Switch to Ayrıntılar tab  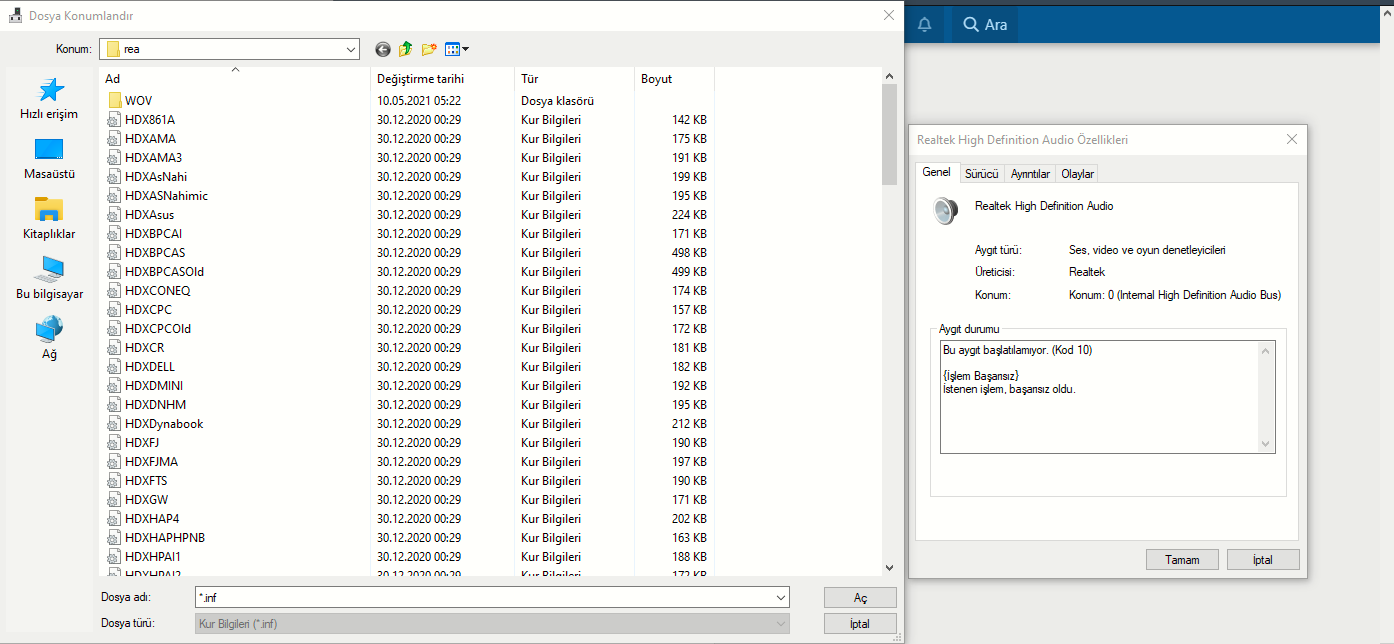click(1030, 174)
